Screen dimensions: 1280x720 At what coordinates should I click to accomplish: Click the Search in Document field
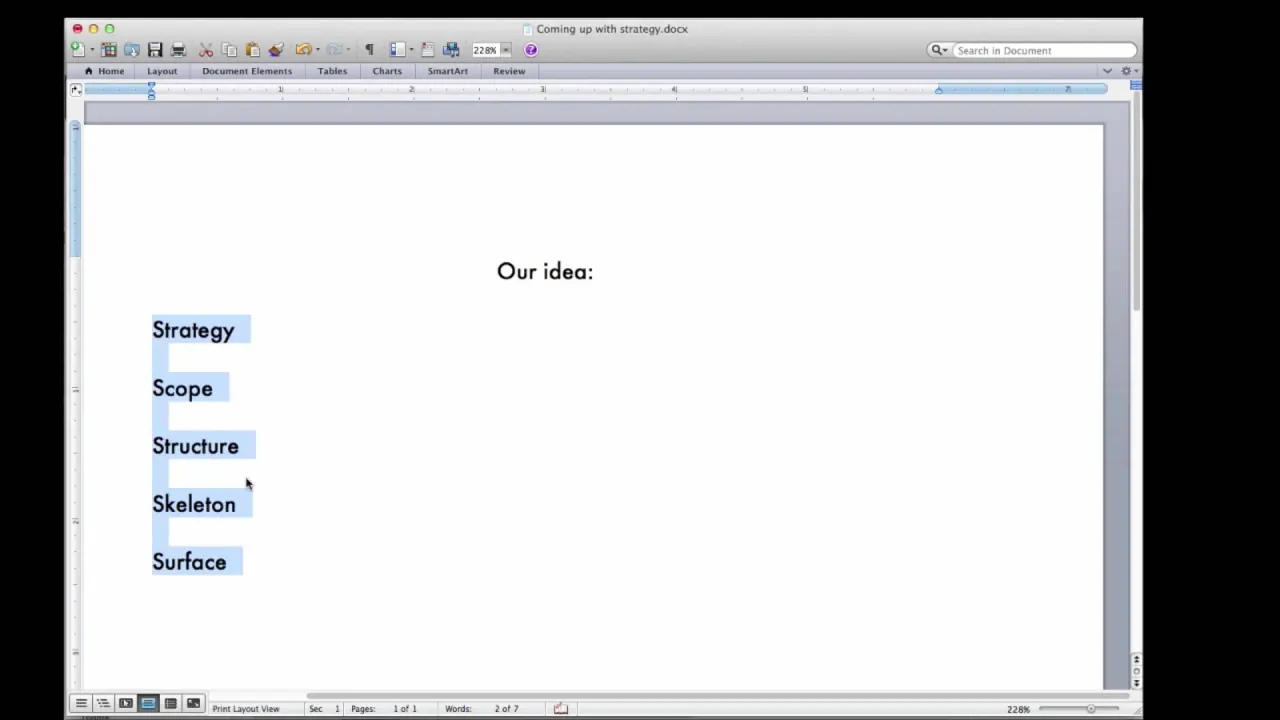(x=1044, y=50)
